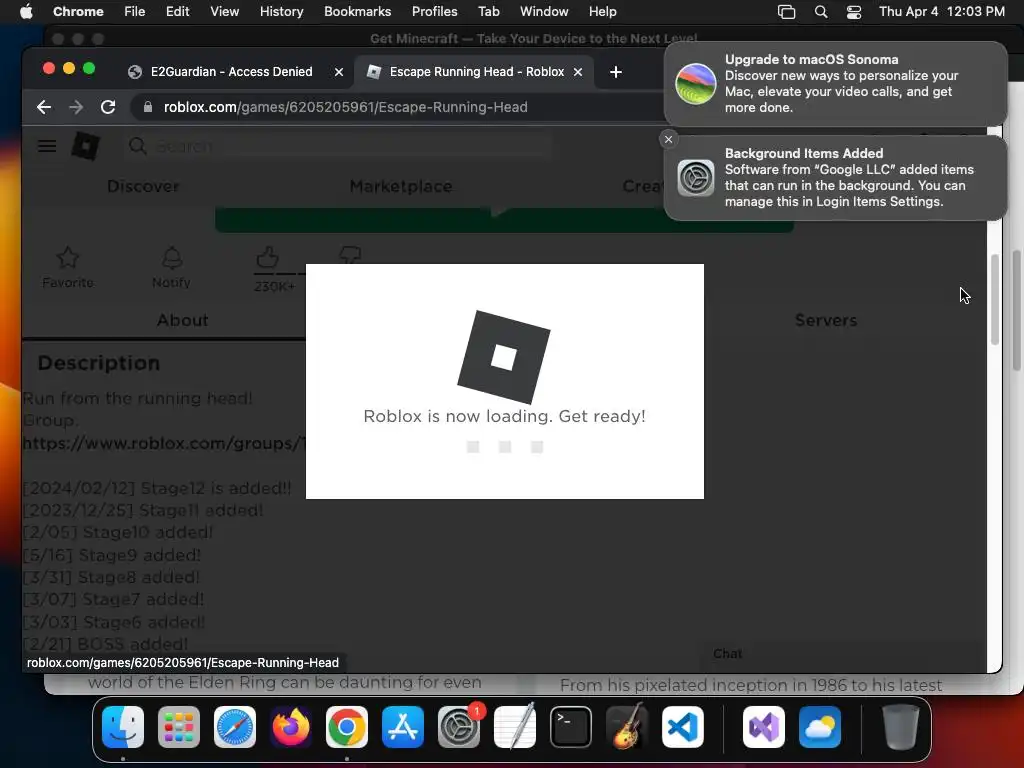The width and height of the screenshot is (1024, 768).
Task: Open the Chat bar at the bottom
Action: (842, 654)
